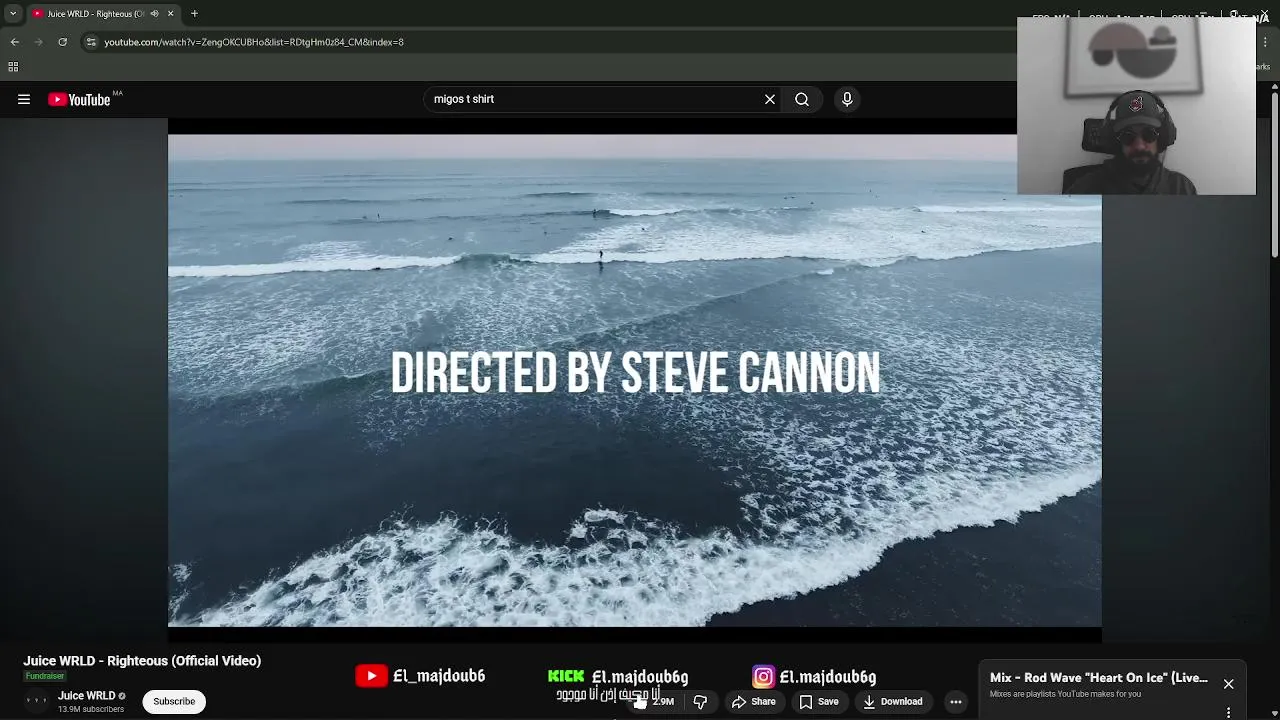This screenshot has width=1280, height=720.
Task: Select the URL in the address bar
Action: pyautogui.click(x=254, y=42)
